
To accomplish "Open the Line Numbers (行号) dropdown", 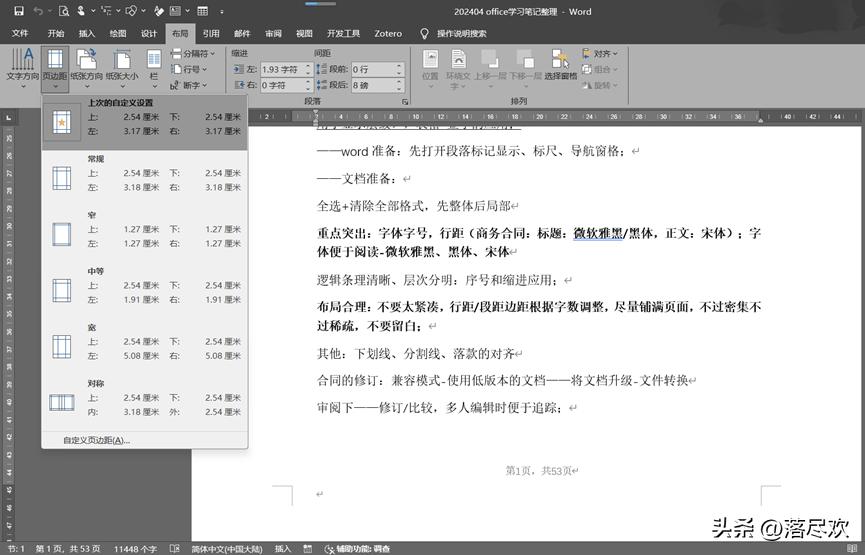I will (x=190, y=70).
